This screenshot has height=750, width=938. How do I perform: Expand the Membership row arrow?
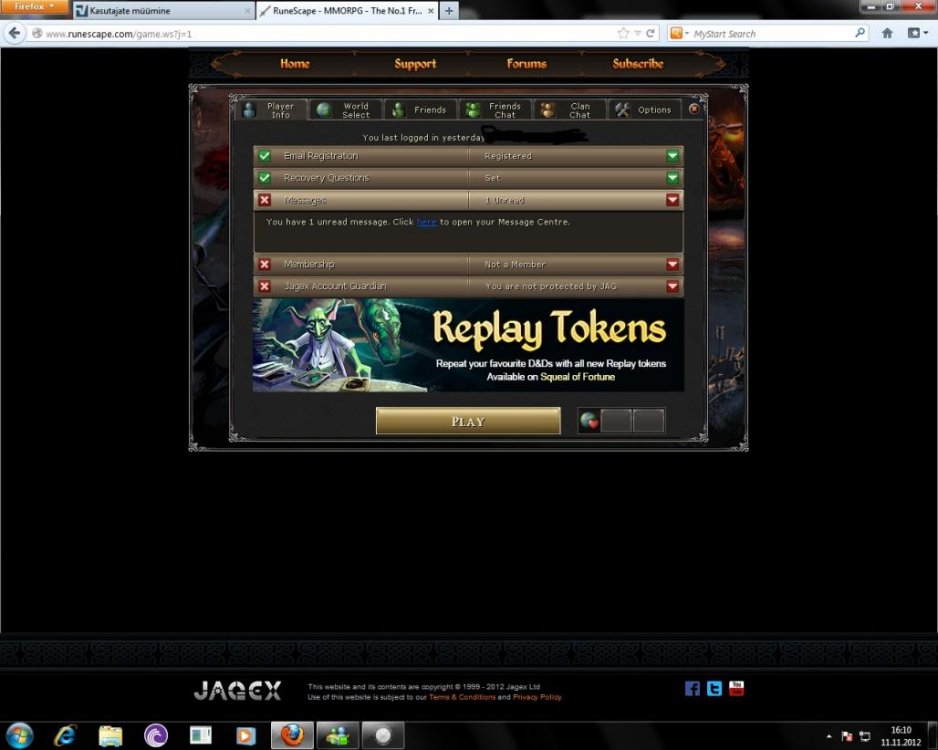(672, 264)
